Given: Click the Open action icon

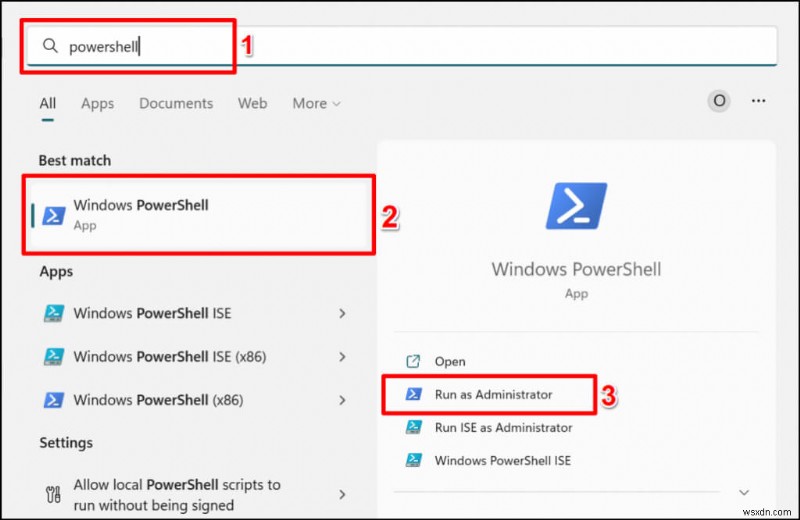Looking at the screenshot, I should (413, 361).
